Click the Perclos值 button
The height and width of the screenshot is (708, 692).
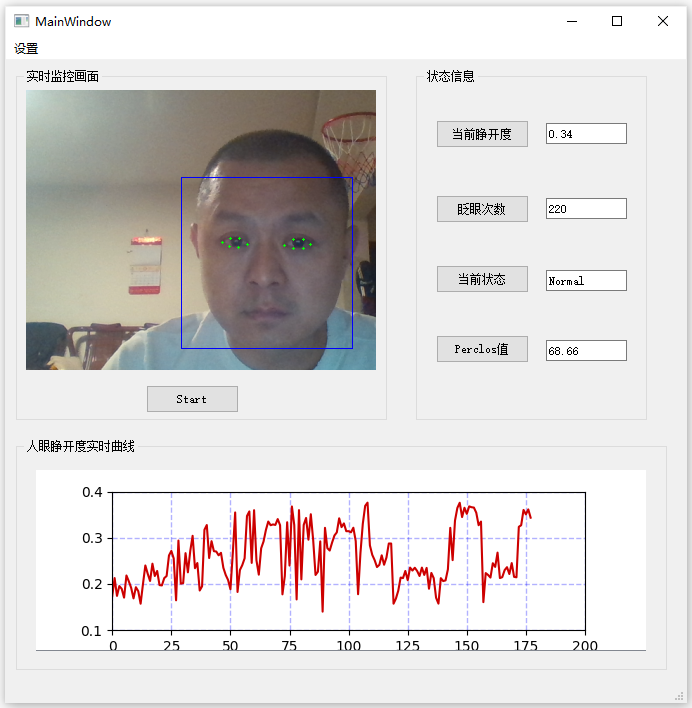tap(482, 349)
